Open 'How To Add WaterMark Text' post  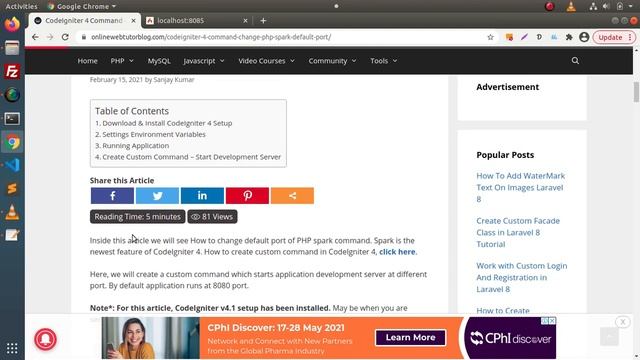pos(520,187)
